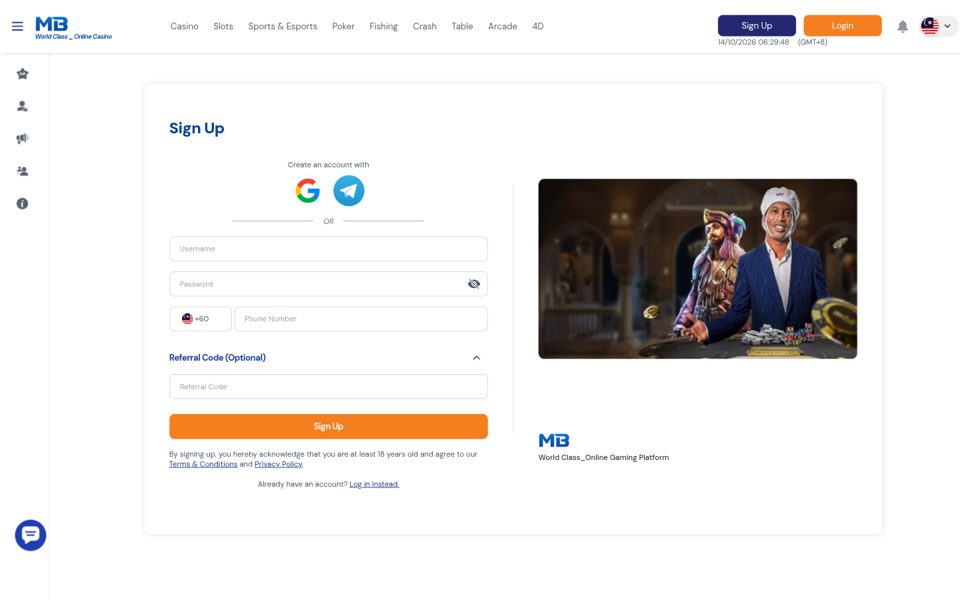Open notifications bell
Viewport: 960px width, 600px height.
[x=902, y=26]
